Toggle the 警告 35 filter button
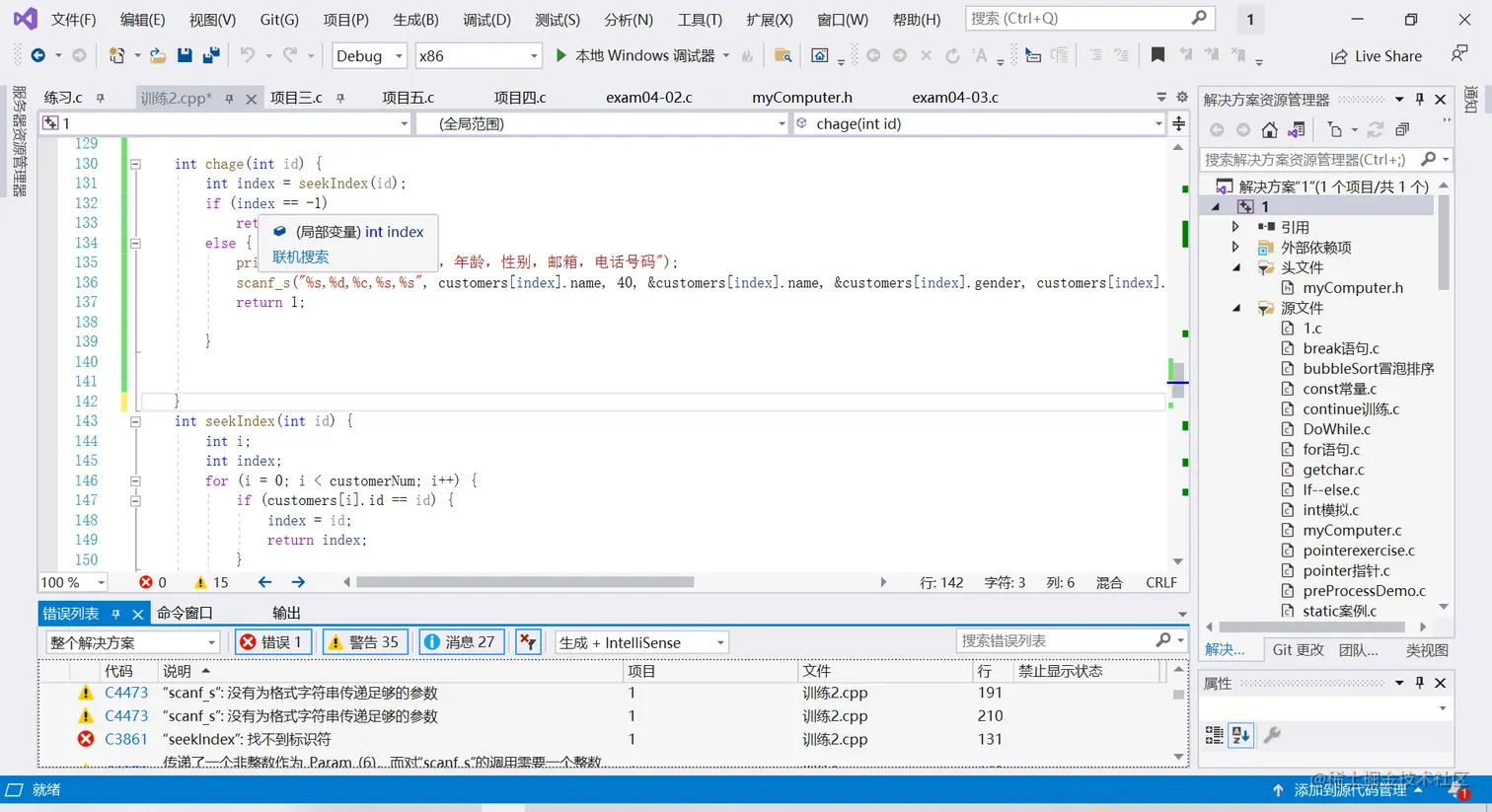1492x812 pixels. [x=364, y=642]
